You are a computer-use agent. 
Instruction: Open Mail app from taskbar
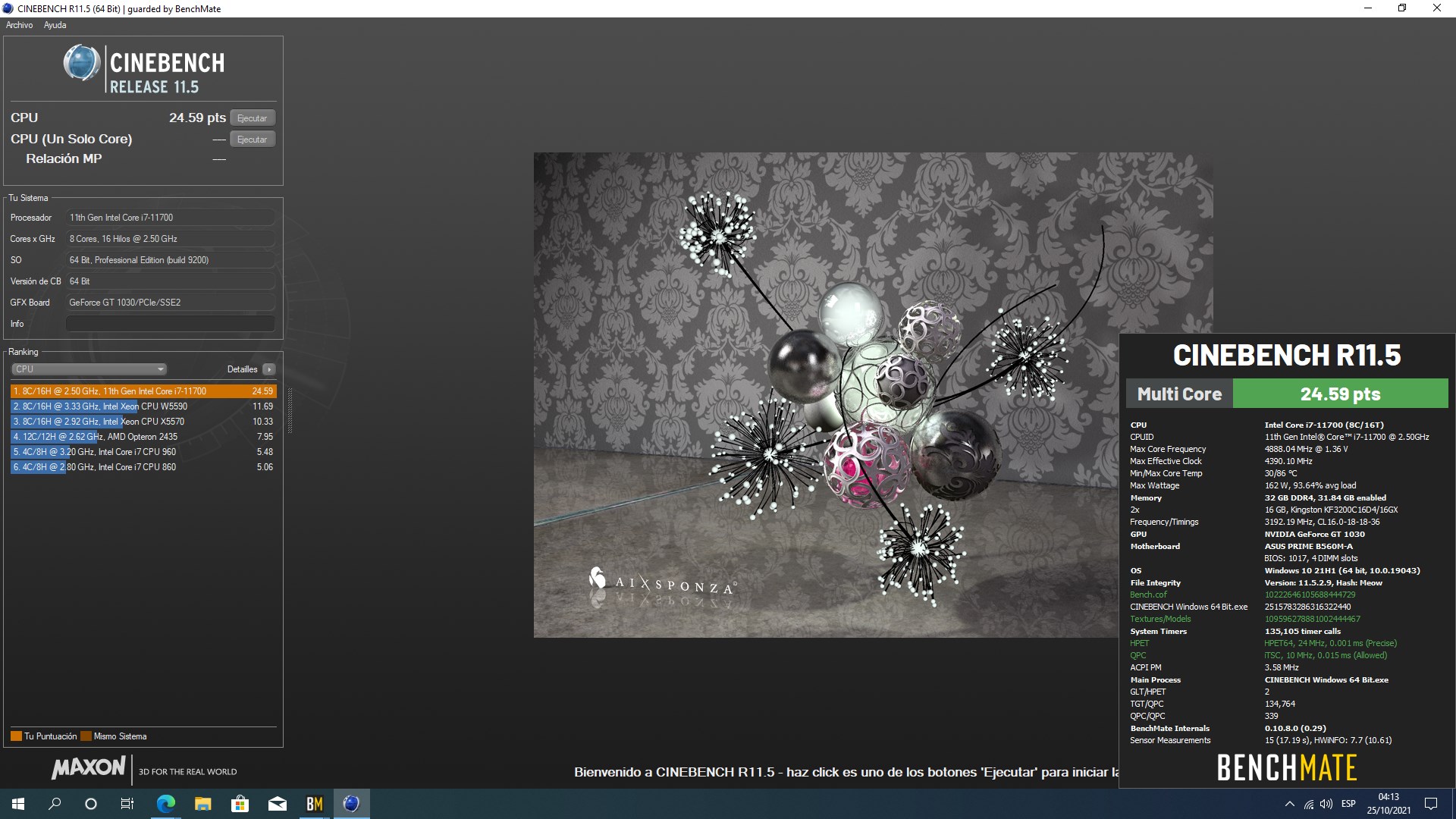click(x=277, y=804)
